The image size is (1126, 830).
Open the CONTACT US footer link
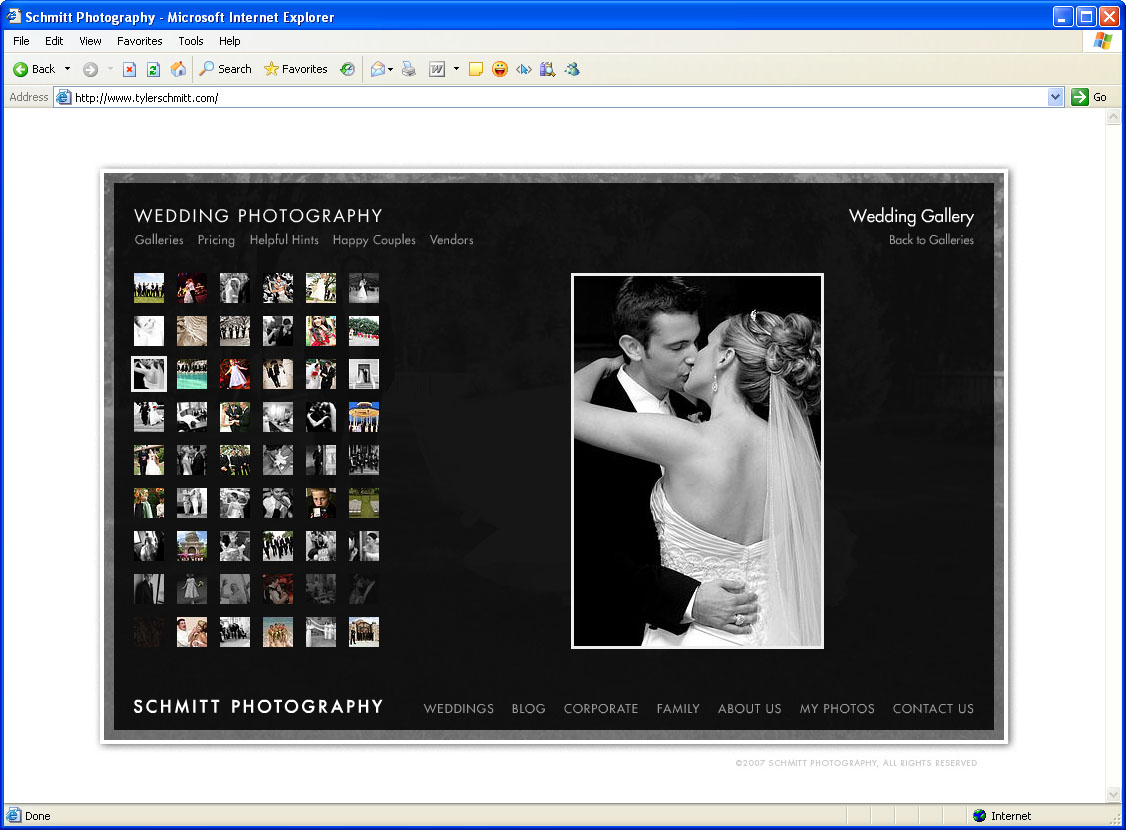[932, 708]
